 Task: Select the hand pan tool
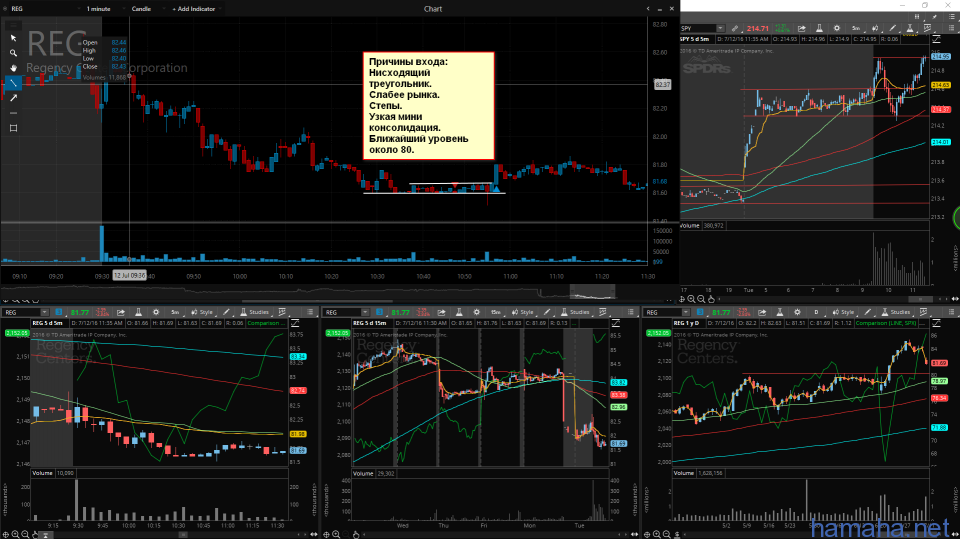(13, 67)
